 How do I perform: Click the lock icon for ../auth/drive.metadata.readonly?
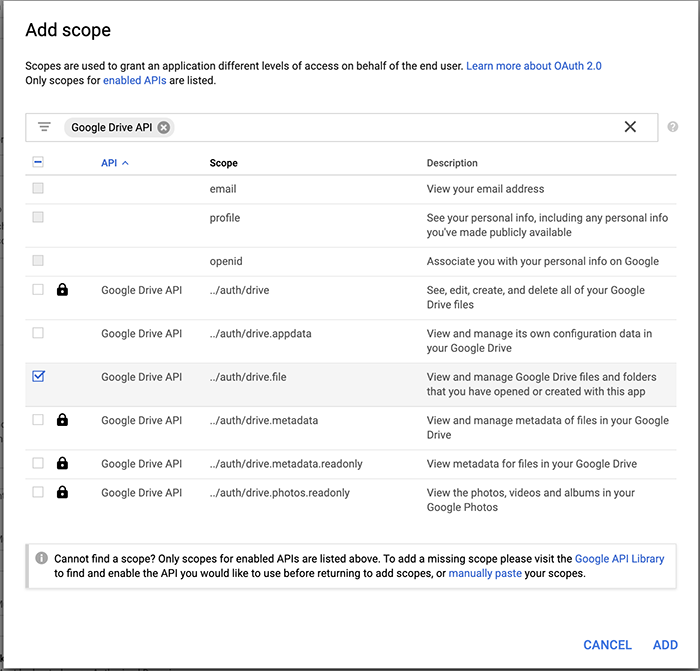(62, 463)
